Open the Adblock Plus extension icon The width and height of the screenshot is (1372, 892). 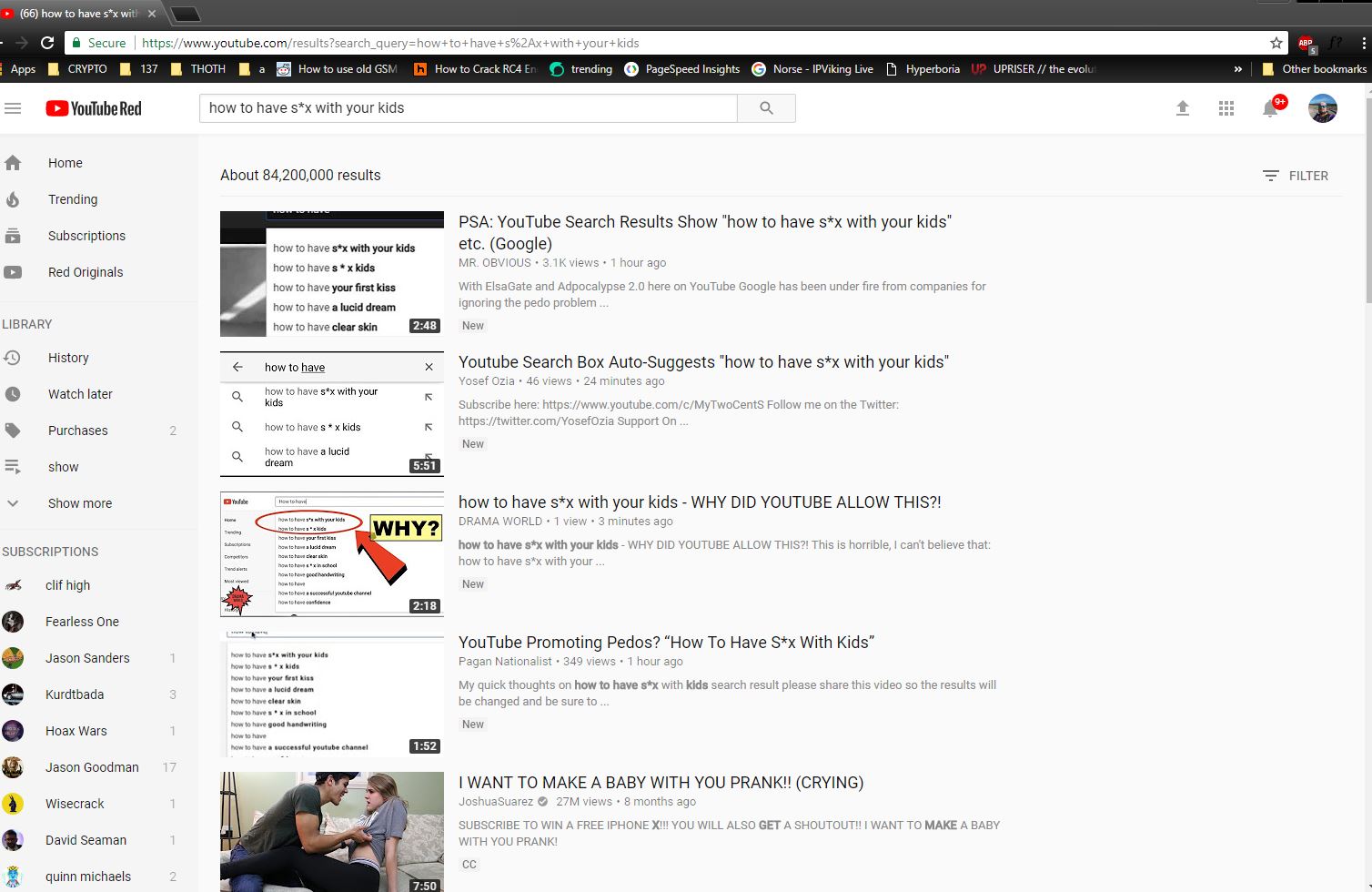pos(1306,43)
